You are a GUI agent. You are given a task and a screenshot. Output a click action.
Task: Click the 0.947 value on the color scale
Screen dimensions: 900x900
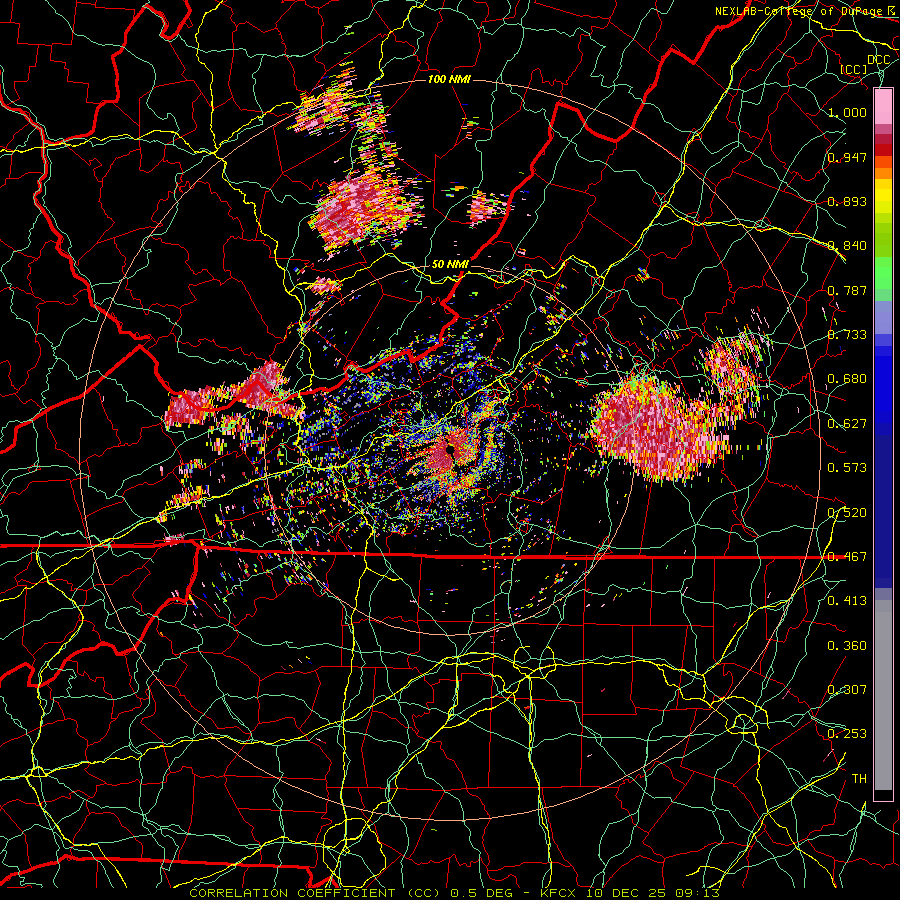pos(847,157)
